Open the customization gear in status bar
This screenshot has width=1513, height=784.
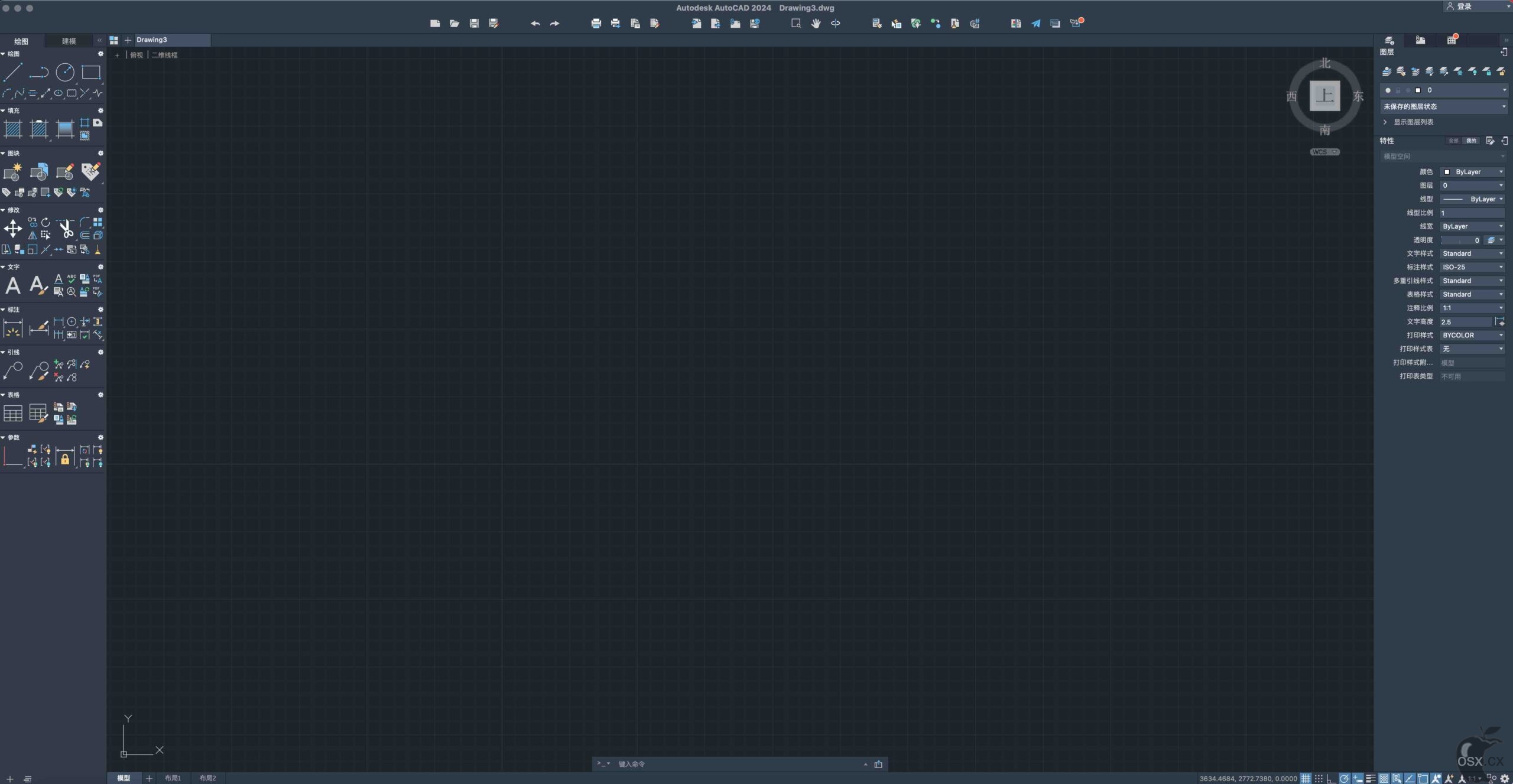(1505, 779)
